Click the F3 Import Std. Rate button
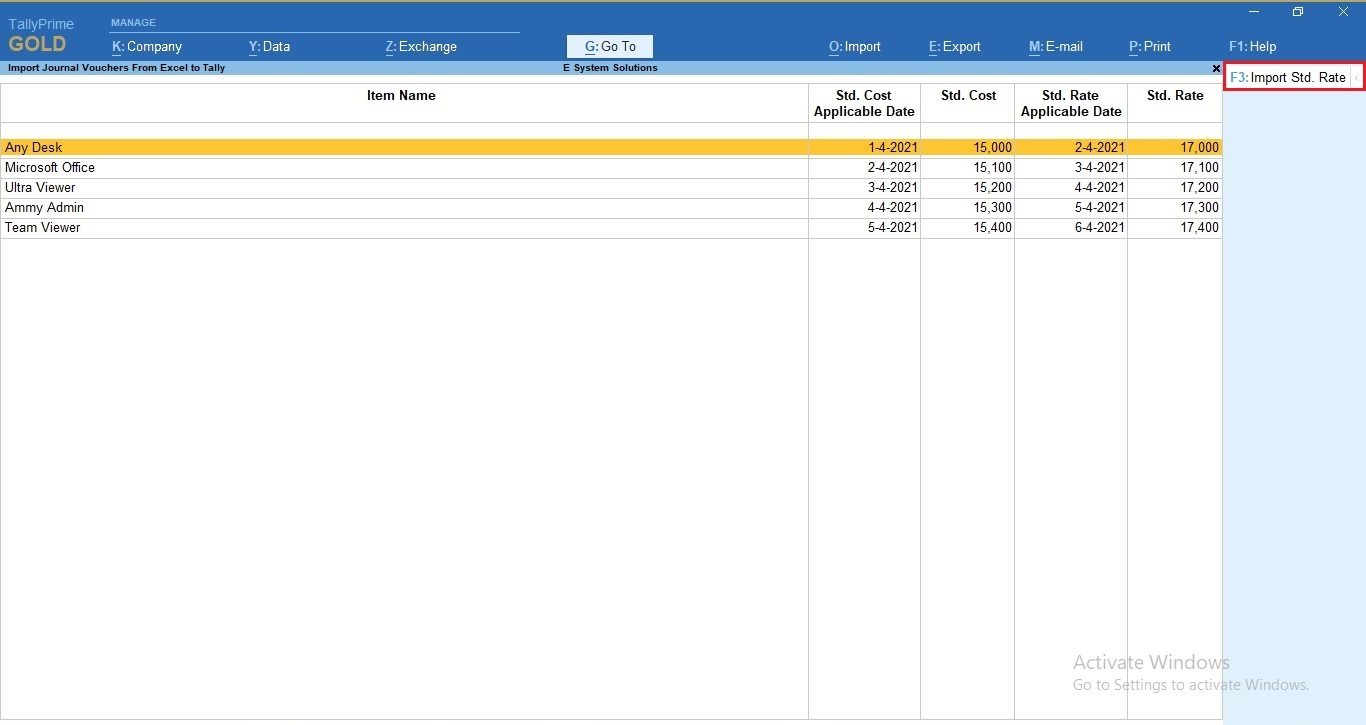The image size is (1366, 725). click(x=1288, y=77)
